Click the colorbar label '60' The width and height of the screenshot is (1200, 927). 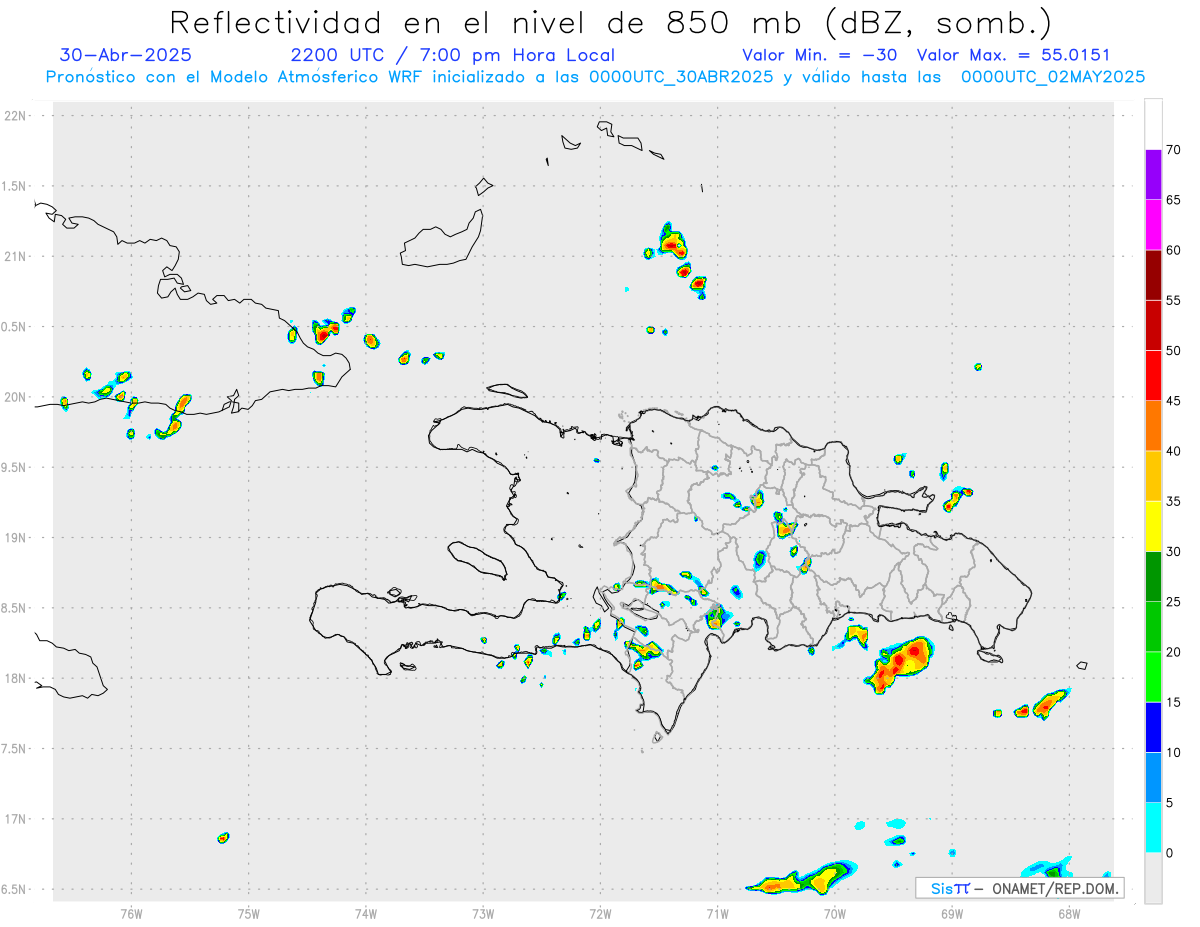1173,250
